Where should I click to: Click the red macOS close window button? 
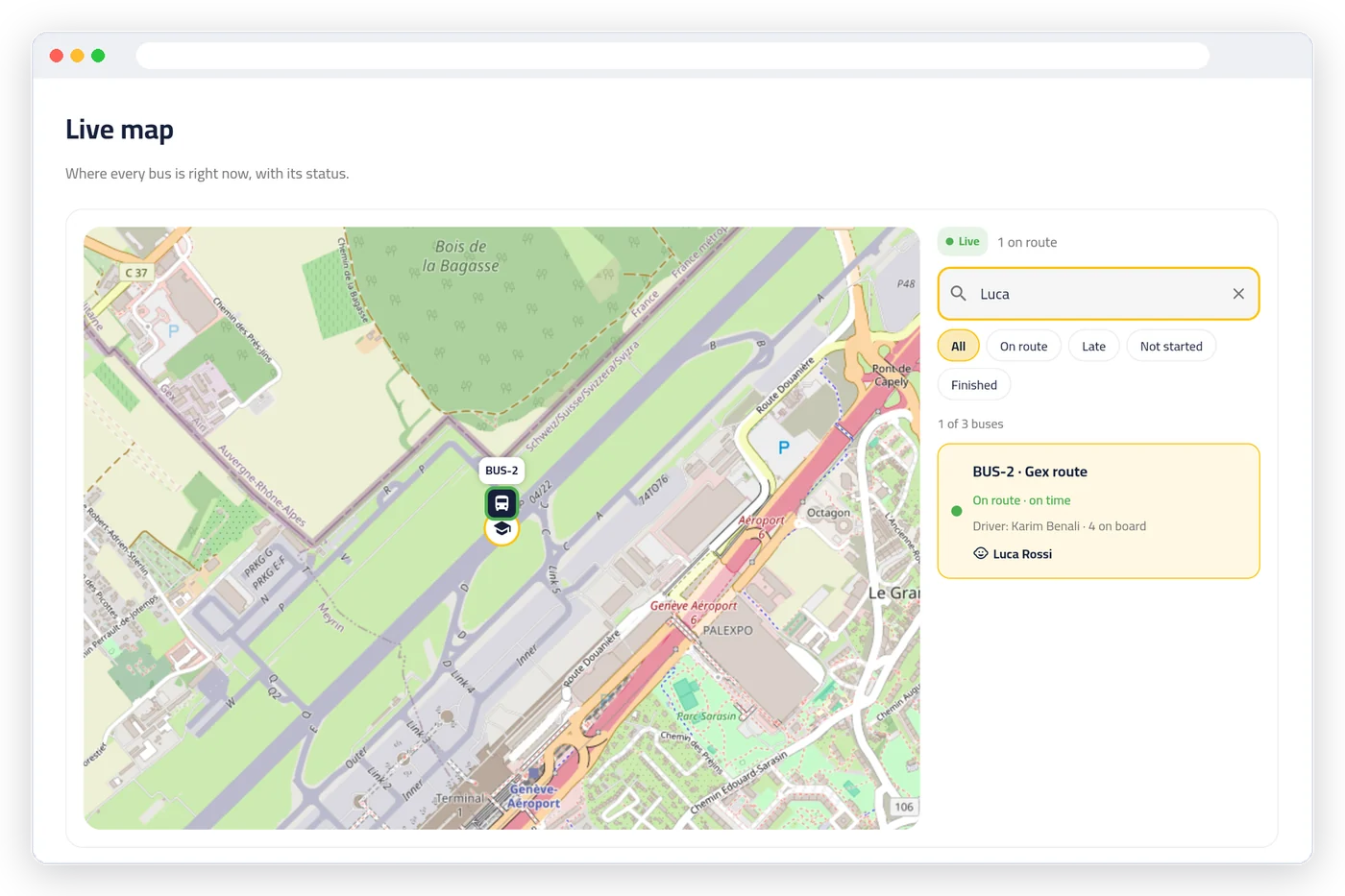coord(57,56)
